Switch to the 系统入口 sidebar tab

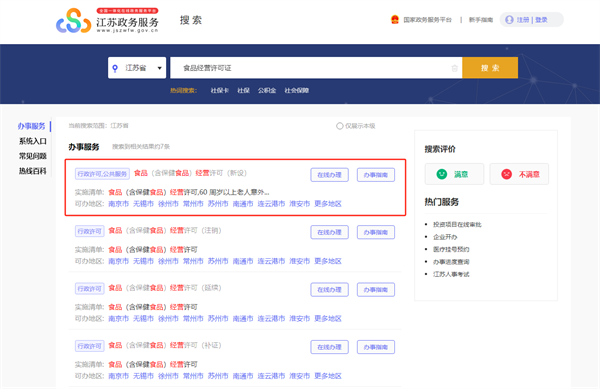point(33,141)
